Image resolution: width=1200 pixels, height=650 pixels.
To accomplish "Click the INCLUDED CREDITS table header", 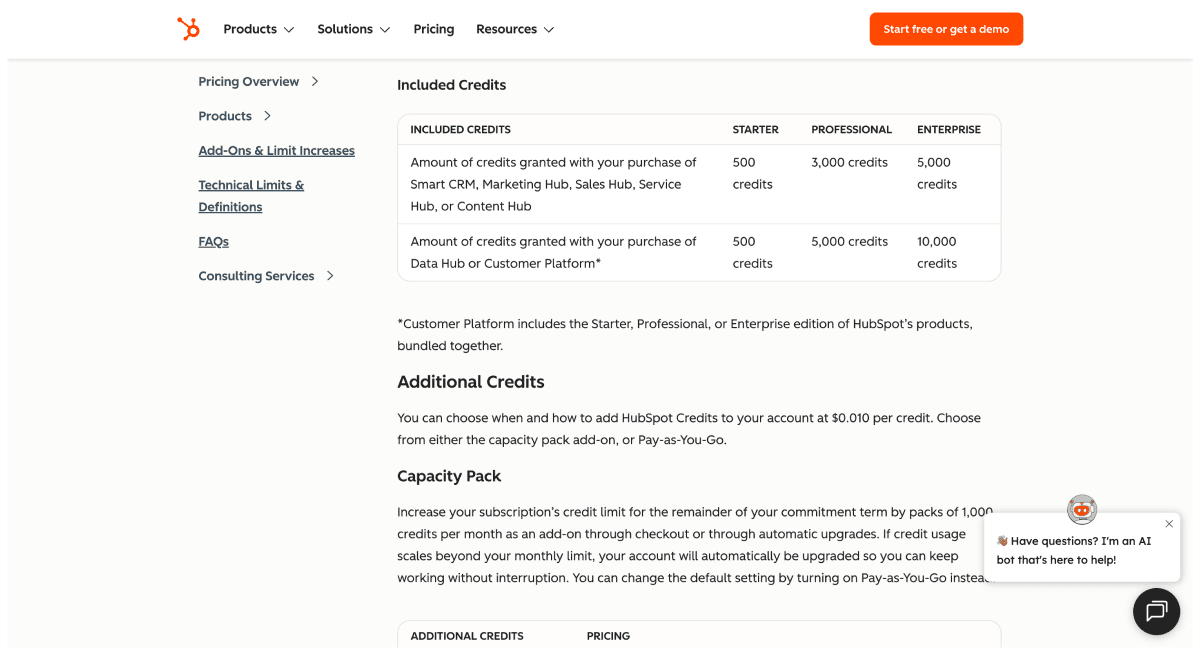I will pos(460,130).
